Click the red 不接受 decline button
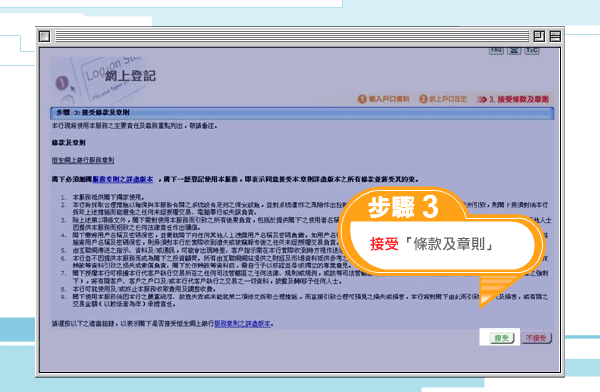 click(537, 338)
